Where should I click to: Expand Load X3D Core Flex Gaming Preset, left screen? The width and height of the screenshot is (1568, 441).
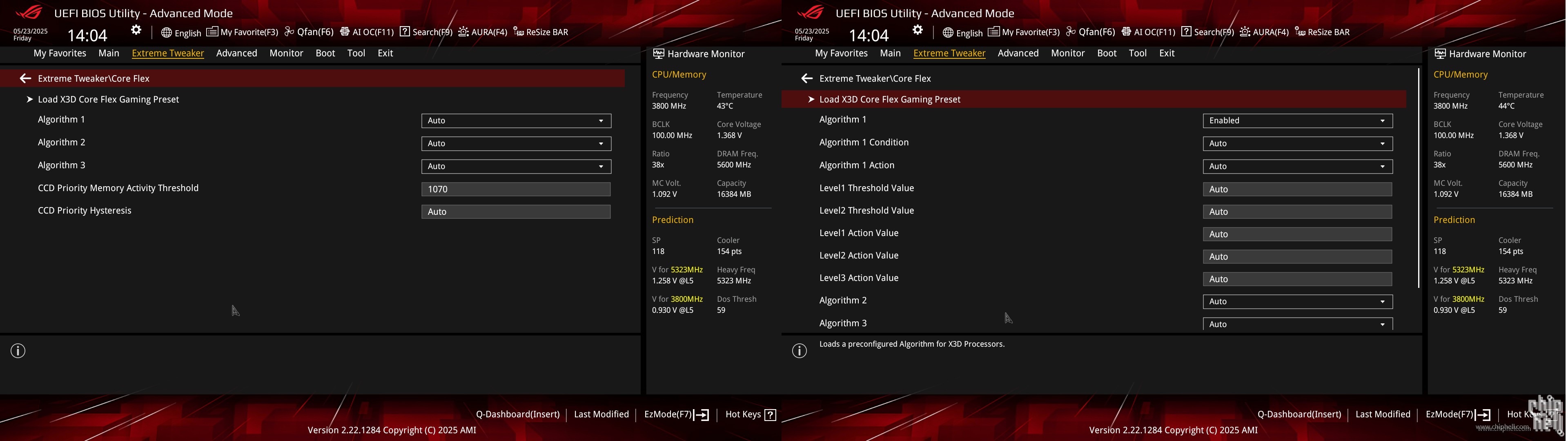(x=108, y=99)
